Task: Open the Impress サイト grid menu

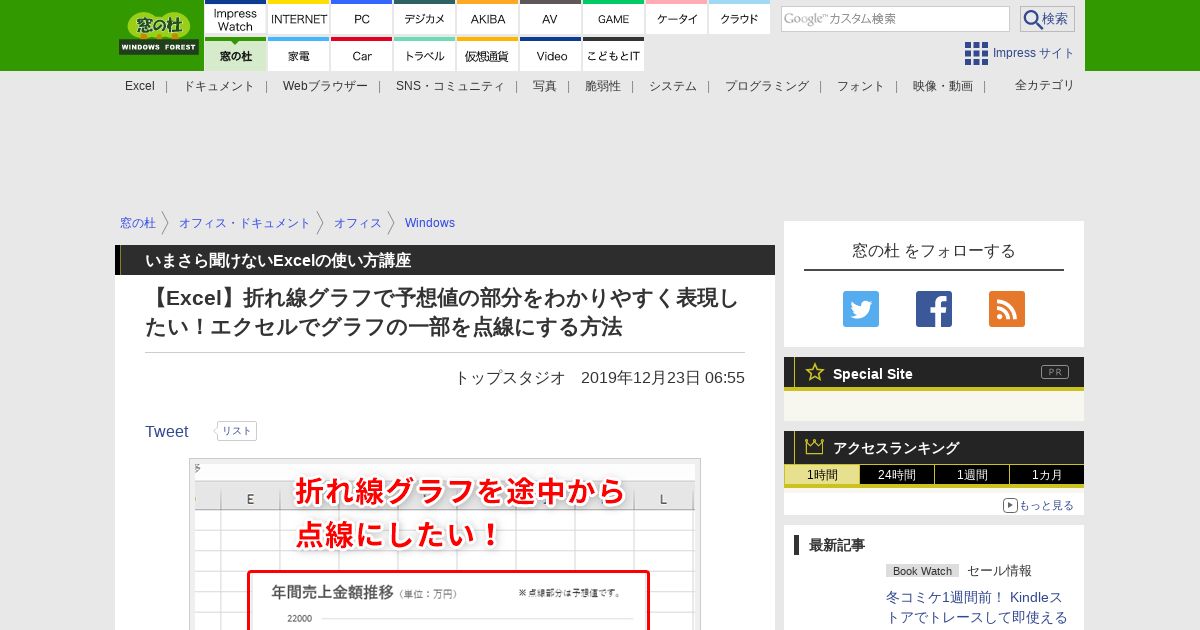Action: point(1019,53)
